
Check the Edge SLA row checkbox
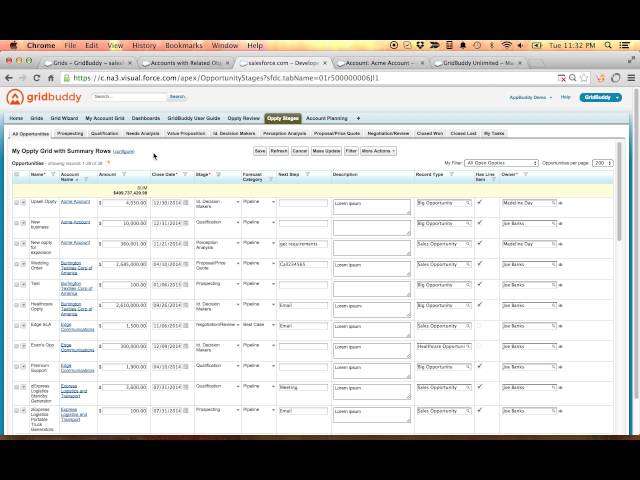coord(17,326)
